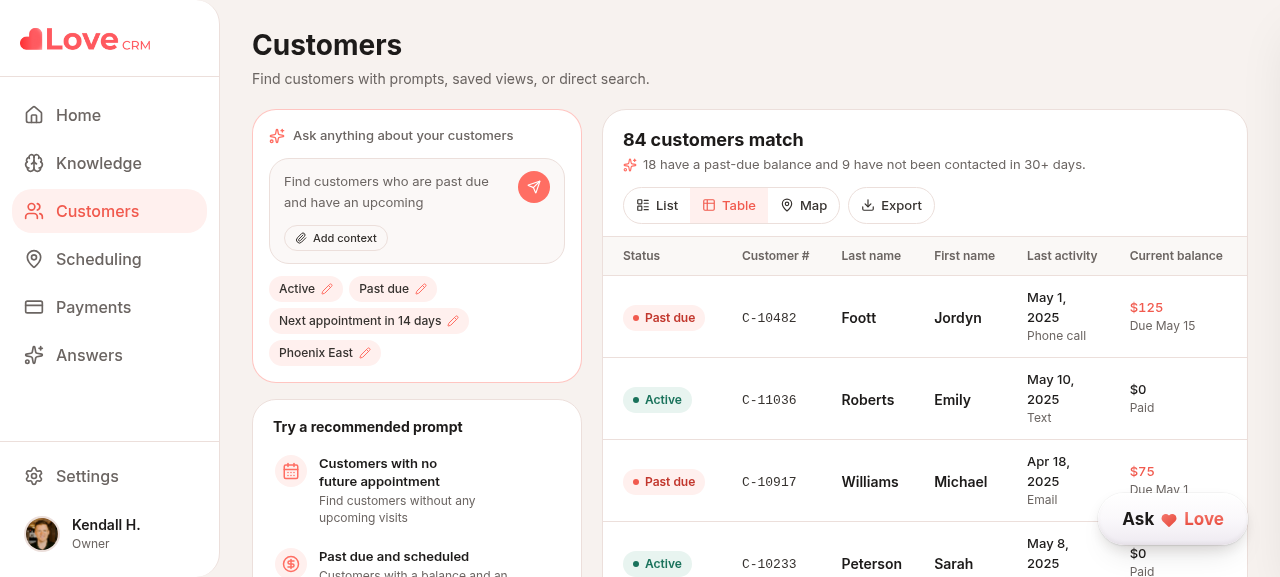Screen dimensions: 1280x577
Task: Edit the Active filter chip pencil
Action: (327, 289)
